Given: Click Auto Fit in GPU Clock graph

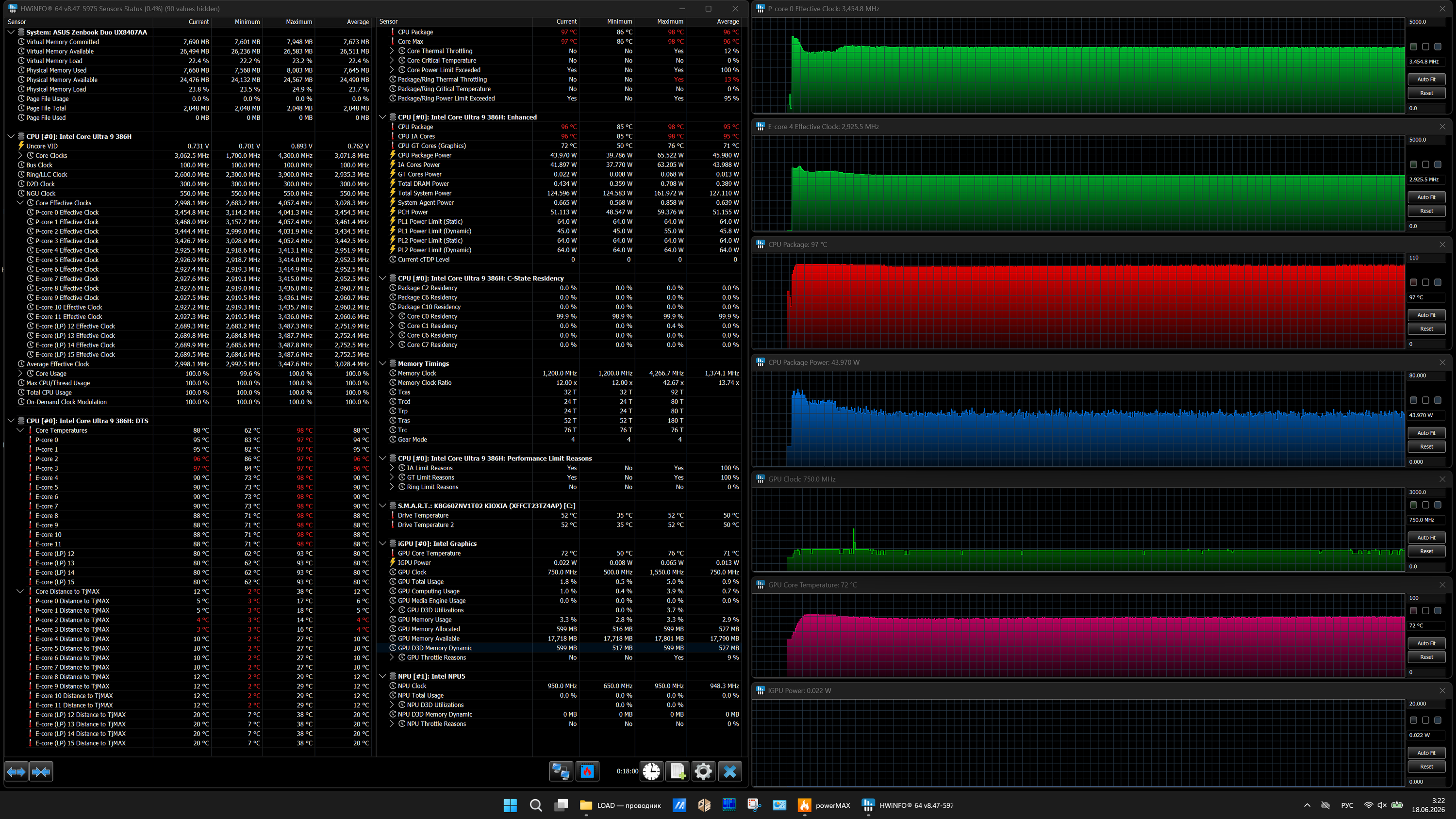Looking at the screenshot, I should click(x=1426, y=538).
